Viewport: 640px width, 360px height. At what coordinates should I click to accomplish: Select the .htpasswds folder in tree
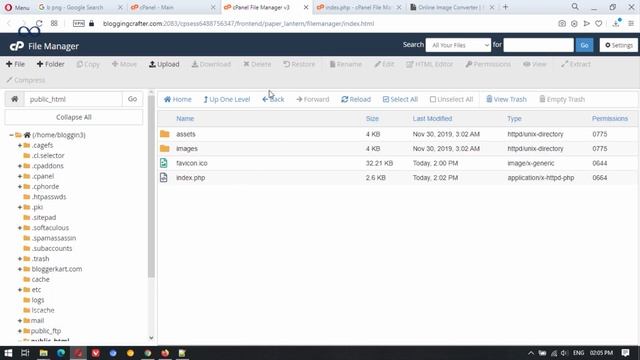(x=49, y=197)
